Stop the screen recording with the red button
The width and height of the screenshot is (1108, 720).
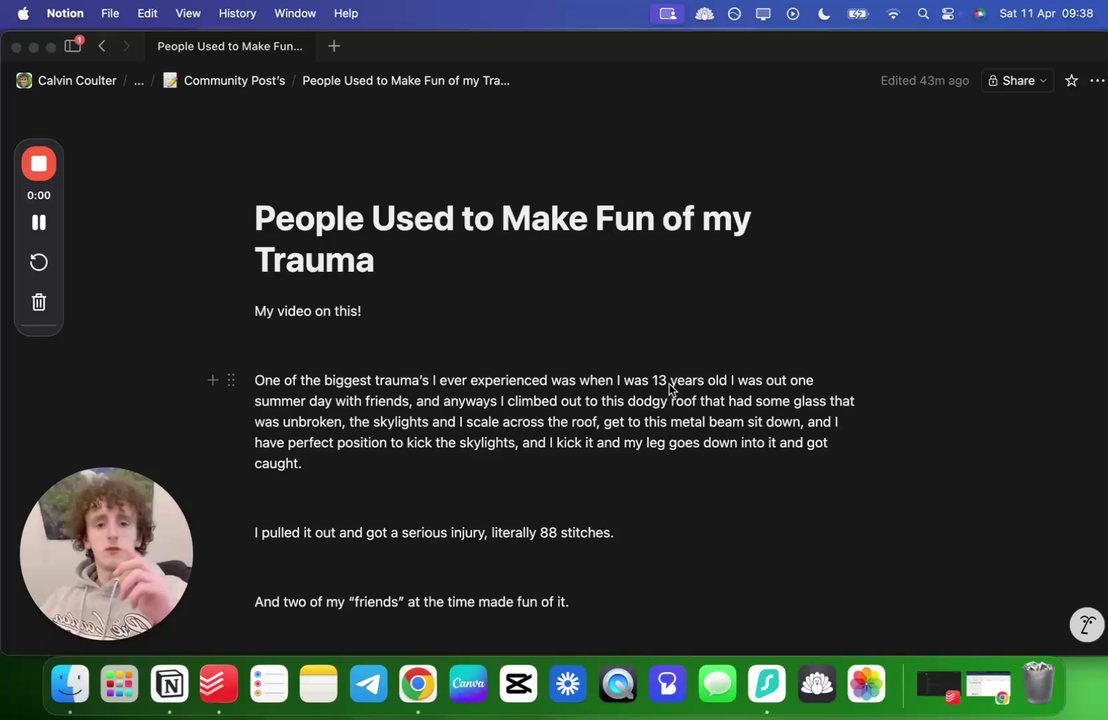[39, 164]
